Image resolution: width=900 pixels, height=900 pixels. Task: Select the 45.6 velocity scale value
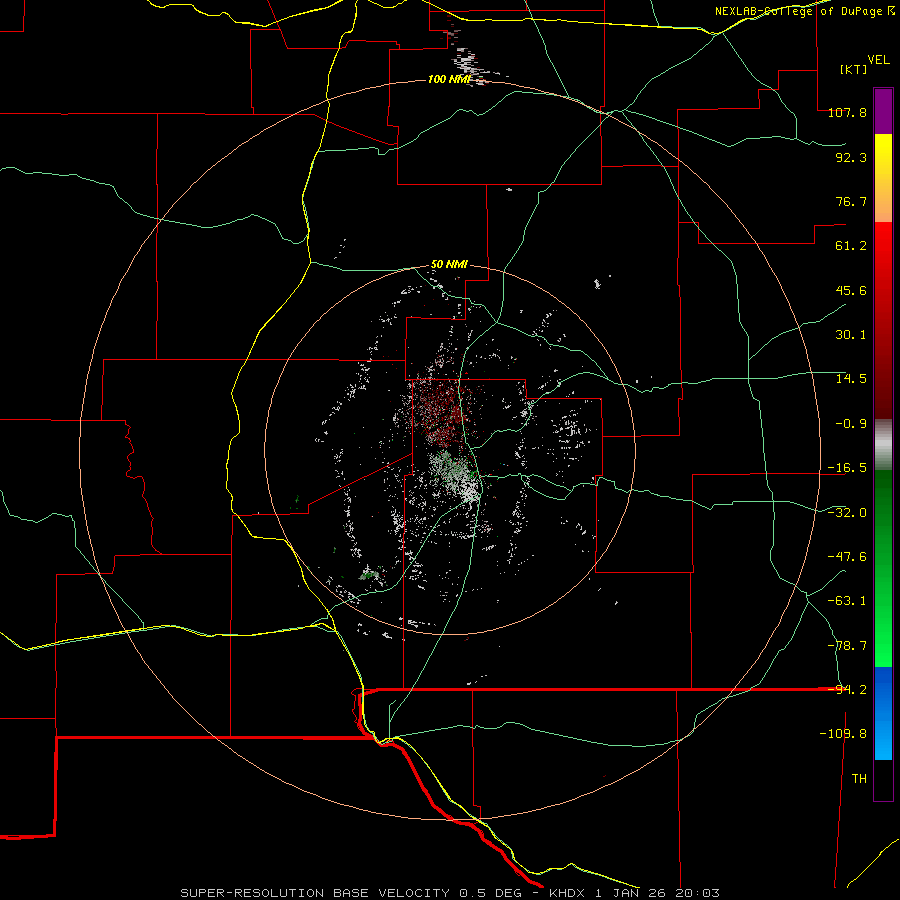click(x=851, y=290)
